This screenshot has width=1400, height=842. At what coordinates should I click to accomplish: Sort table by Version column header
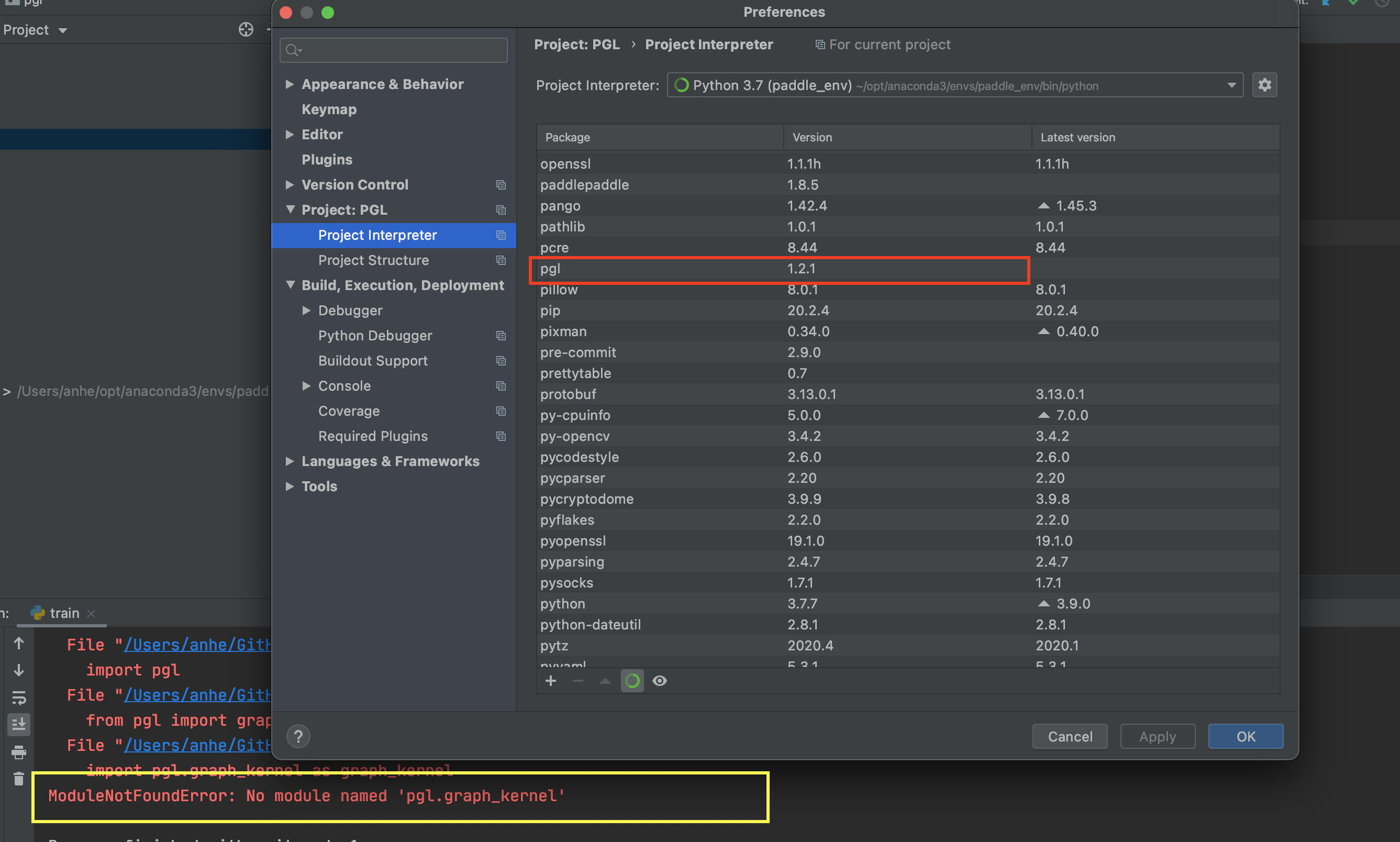click(907, 137)
